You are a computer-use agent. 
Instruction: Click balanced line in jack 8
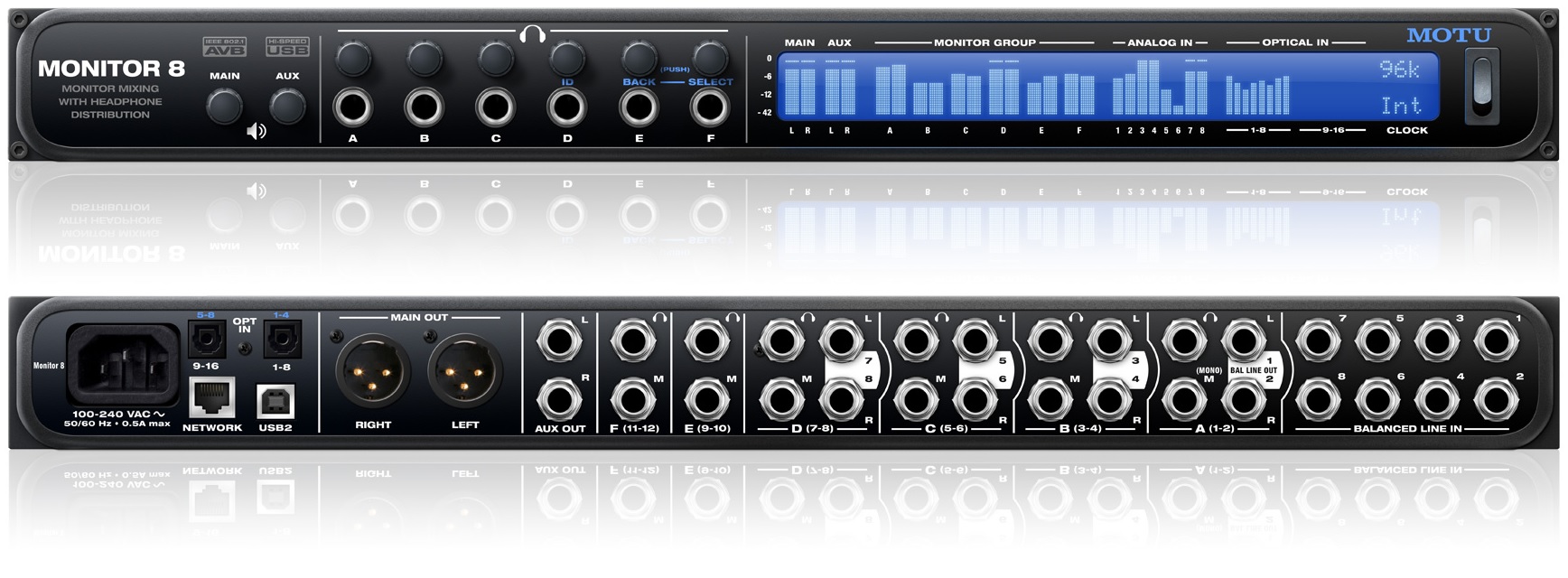[x=1318, y=400]
